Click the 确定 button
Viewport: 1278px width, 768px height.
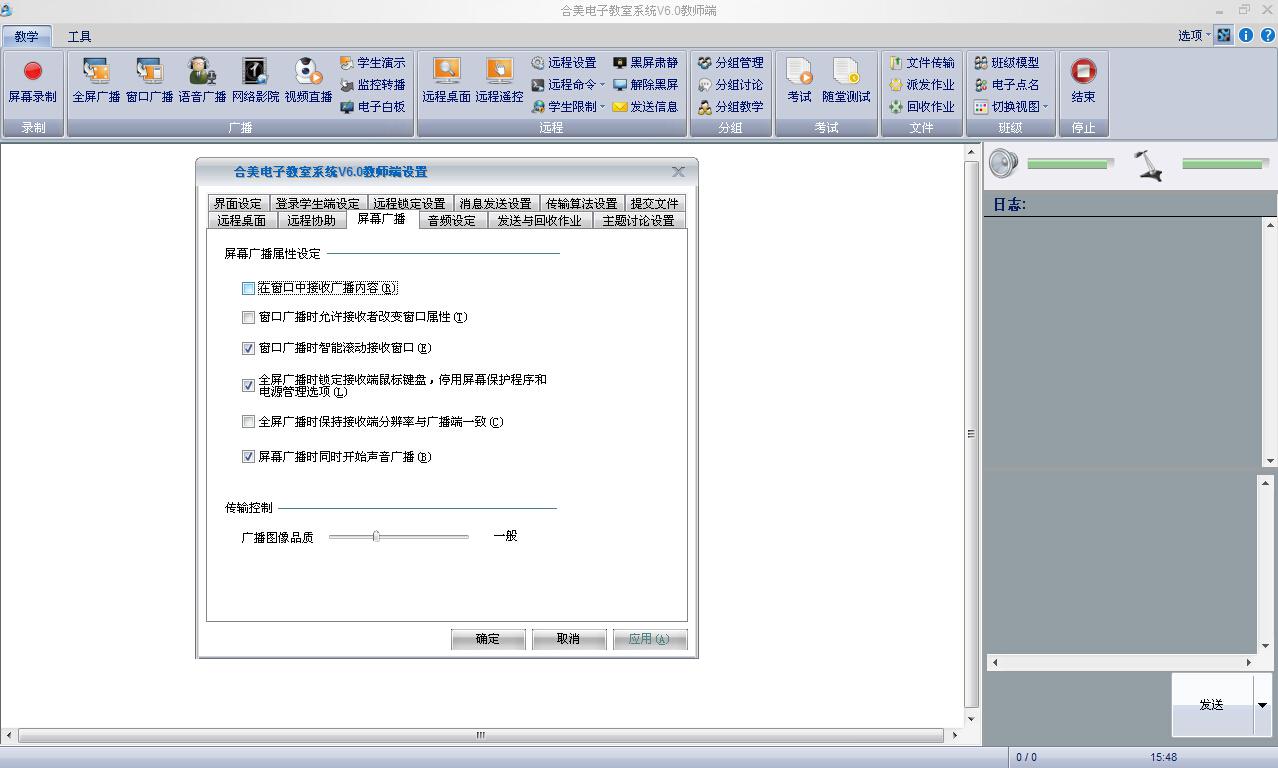tap(488, 639)
